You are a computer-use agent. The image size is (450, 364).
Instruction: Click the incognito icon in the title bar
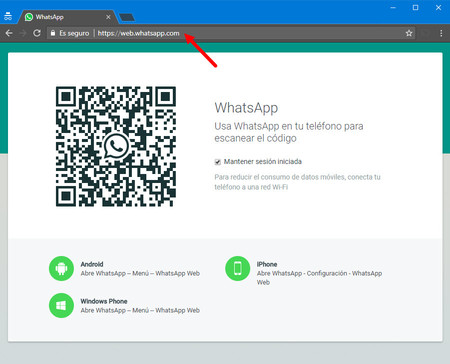point(8,16)
